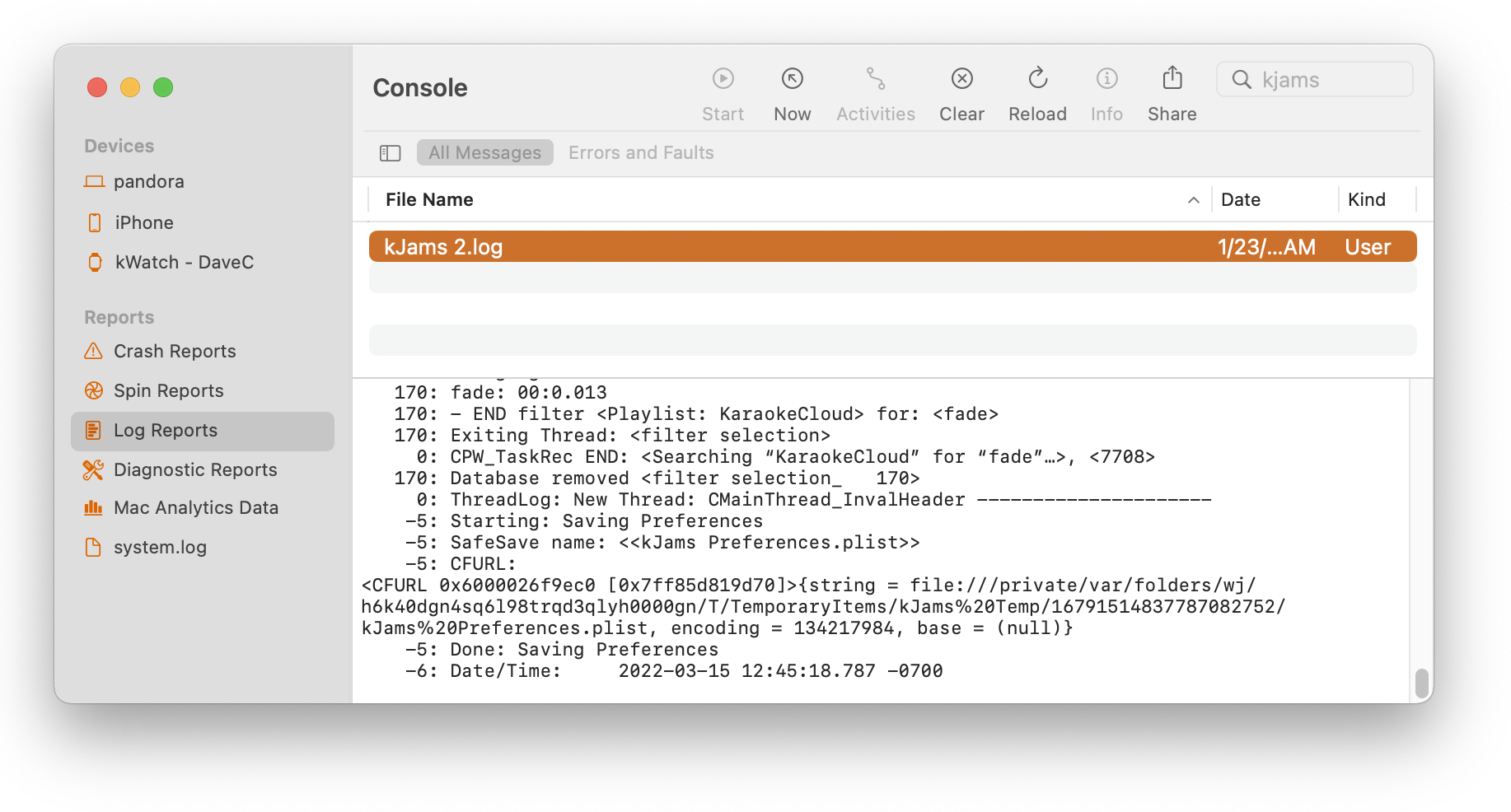Click the Start streaming icon

click(723, 79)
